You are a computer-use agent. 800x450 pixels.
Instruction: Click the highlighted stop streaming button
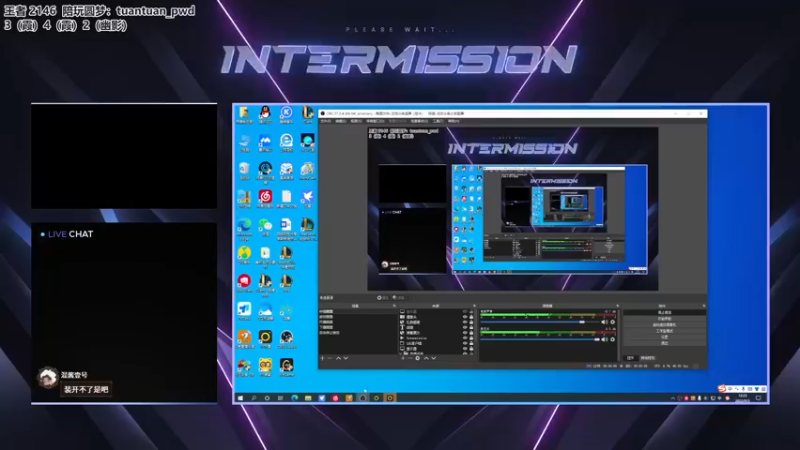pyautogui.click(x=665, y=312)
